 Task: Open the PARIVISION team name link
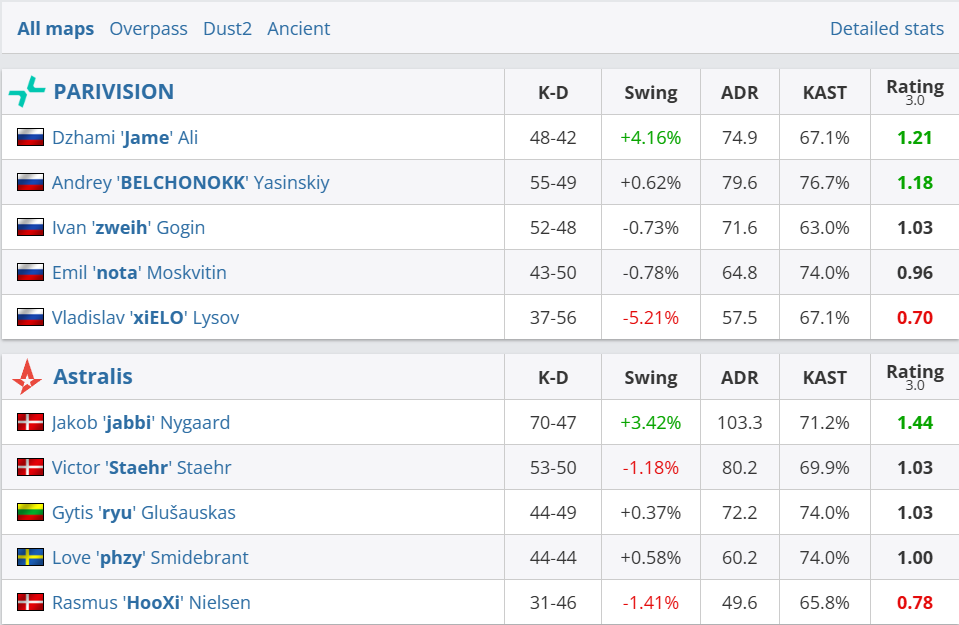coord(113,92)
